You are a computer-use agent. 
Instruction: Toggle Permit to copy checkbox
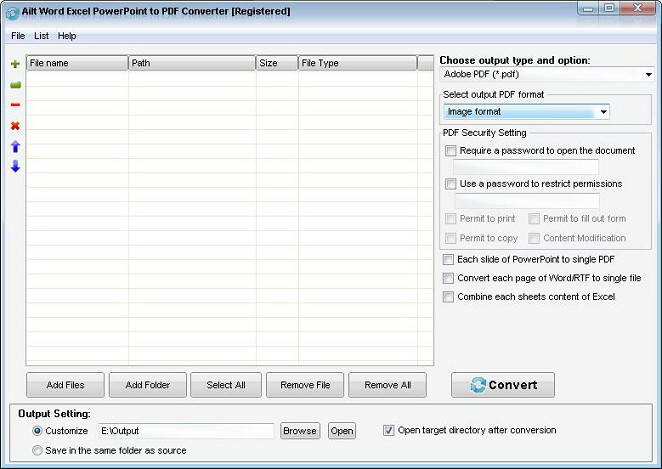point(451,238)
